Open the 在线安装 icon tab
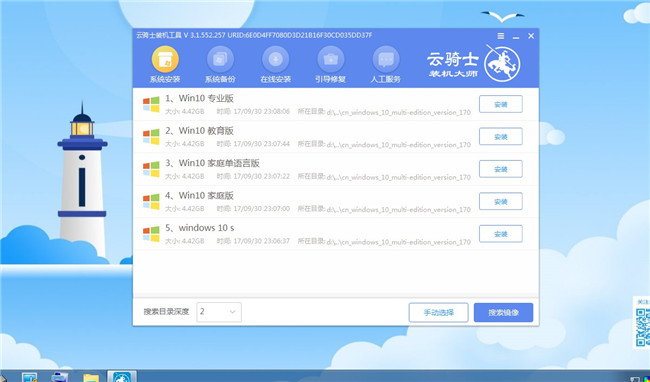Viewport: 650px width, 382px height. pos(275,64)
